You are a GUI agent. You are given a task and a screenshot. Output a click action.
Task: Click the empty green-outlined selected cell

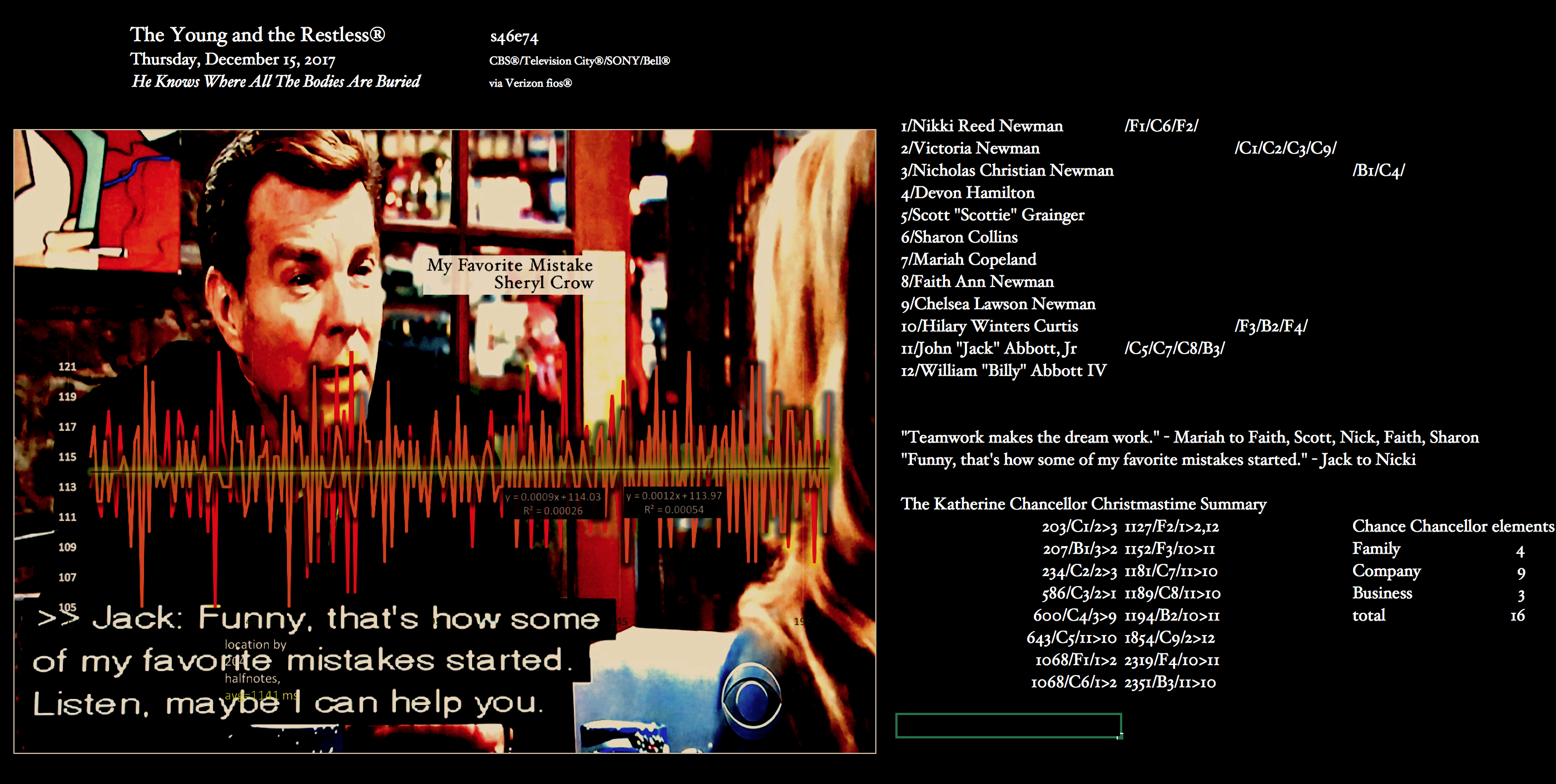tap(1008, 726)
